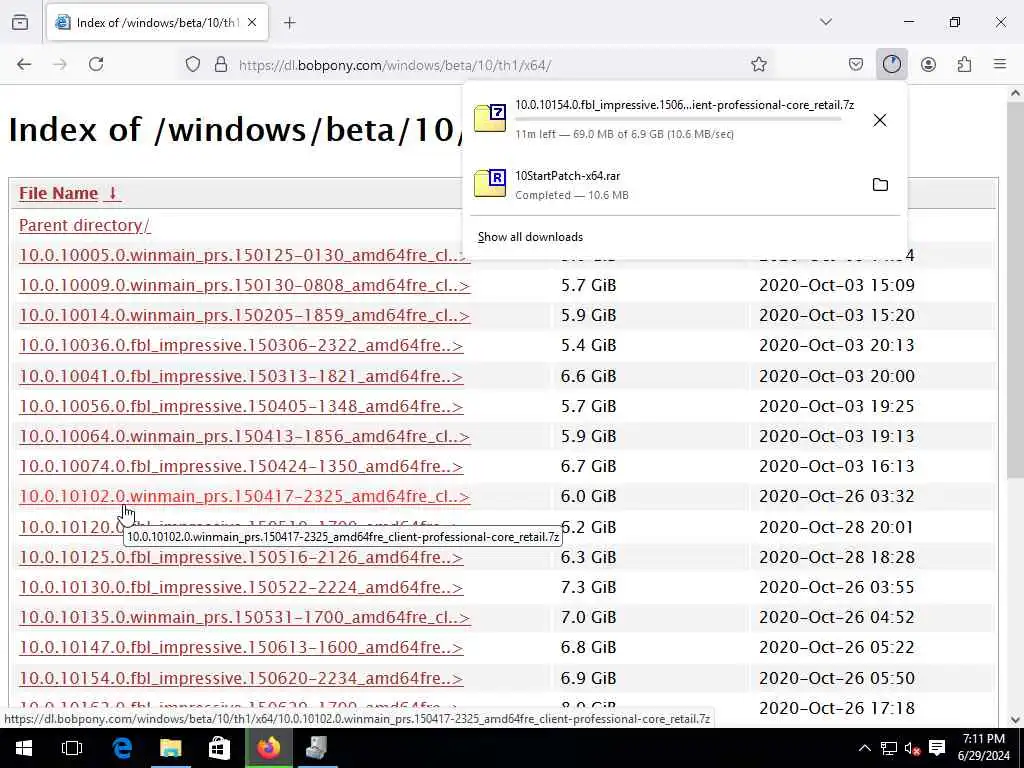Viewport: 1024px width, 768px height.
Task: Open 10.0.10056.0.fbl_impressive.150405-1348 link
Action: [241, 406]
